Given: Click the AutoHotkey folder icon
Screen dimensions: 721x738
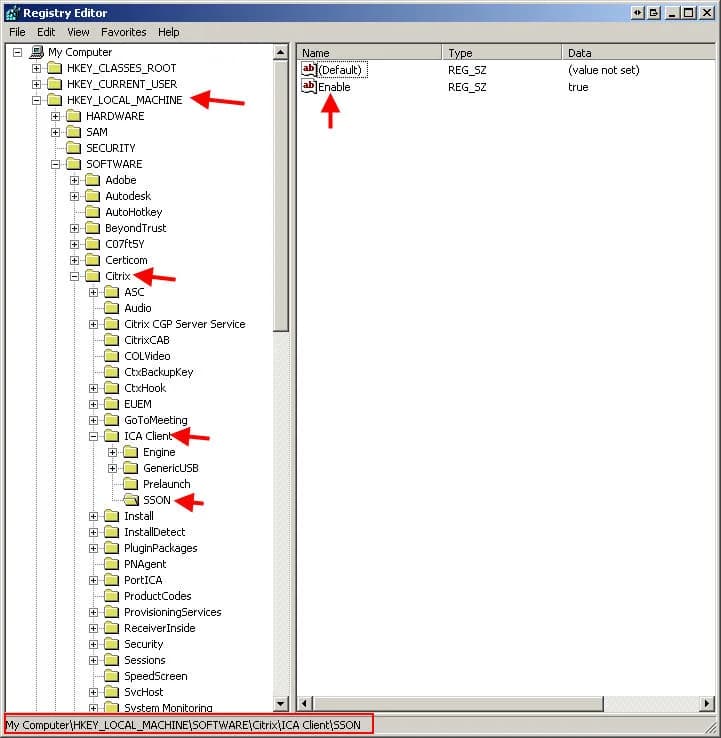Looking at the screenshot, I should coord(93,212).
